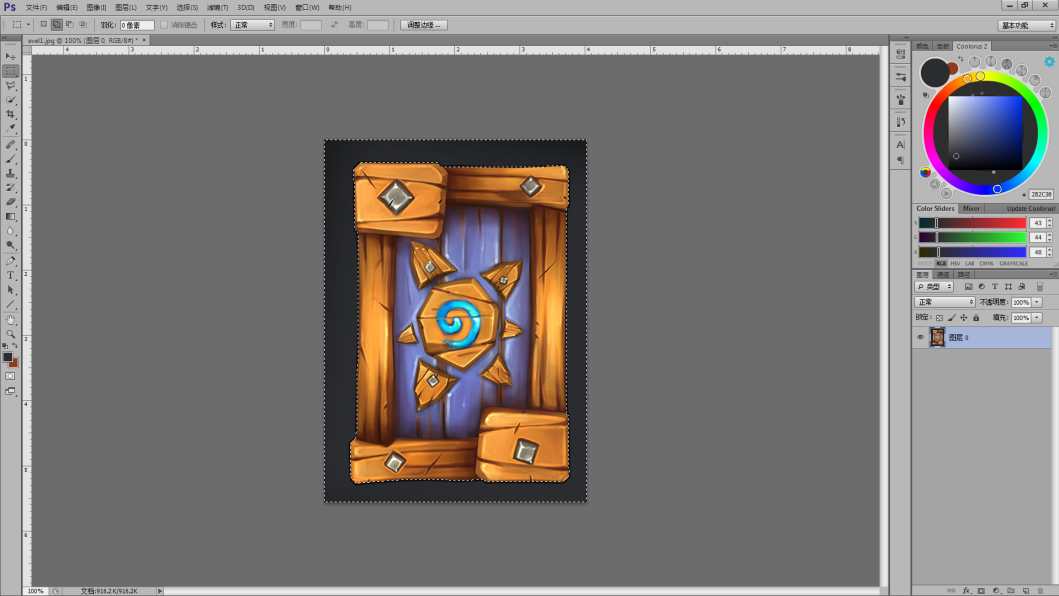The width and height of the screenshot is (1059, 596).
Task: Select the Pen tool
Action: point(10,261)
